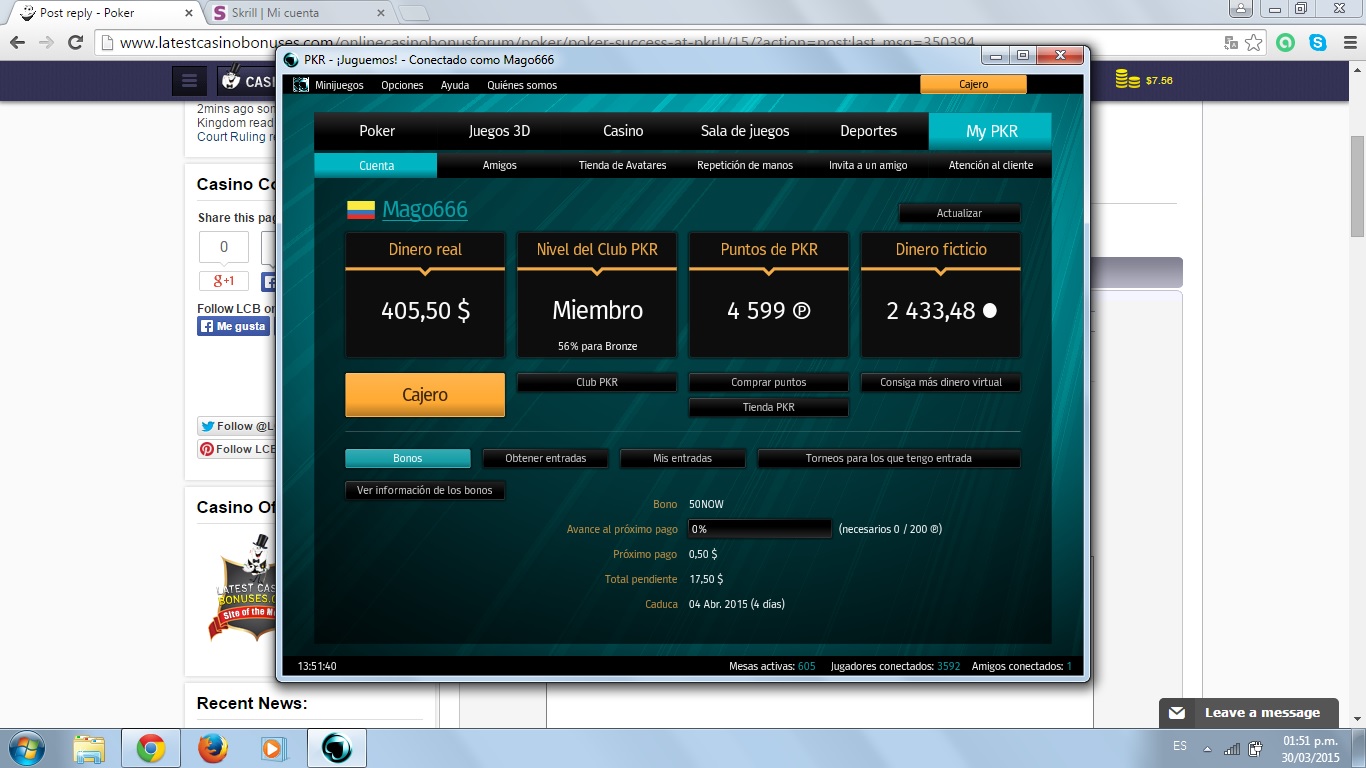Switch to the Casino tab
1366x768 pixels.
(623, 131)
